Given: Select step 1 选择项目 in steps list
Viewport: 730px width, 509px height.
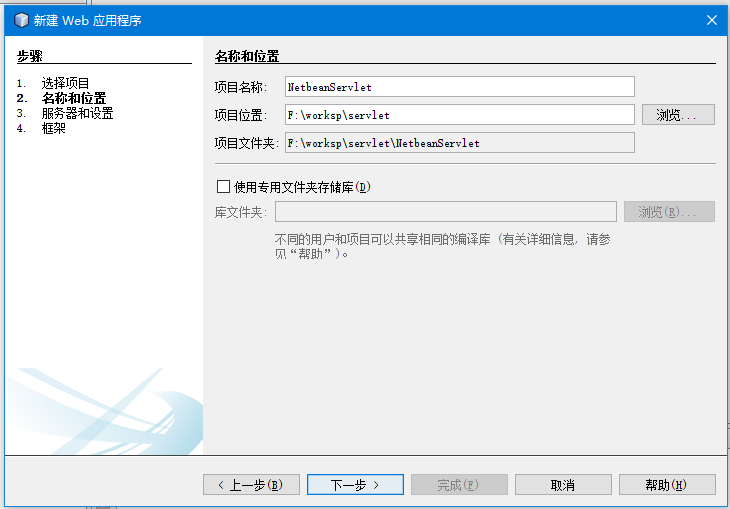Looking at the screenshot, I should (x=65, y=83).
